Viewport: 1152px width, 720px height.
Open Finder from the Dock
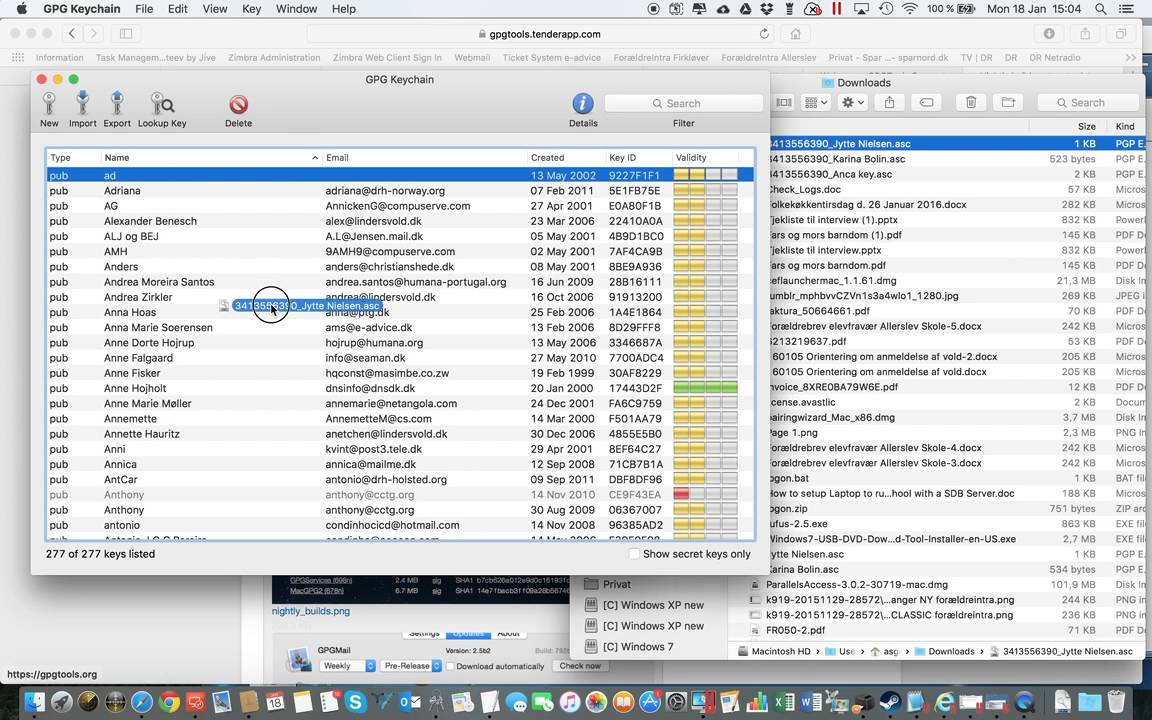(35, 702)
